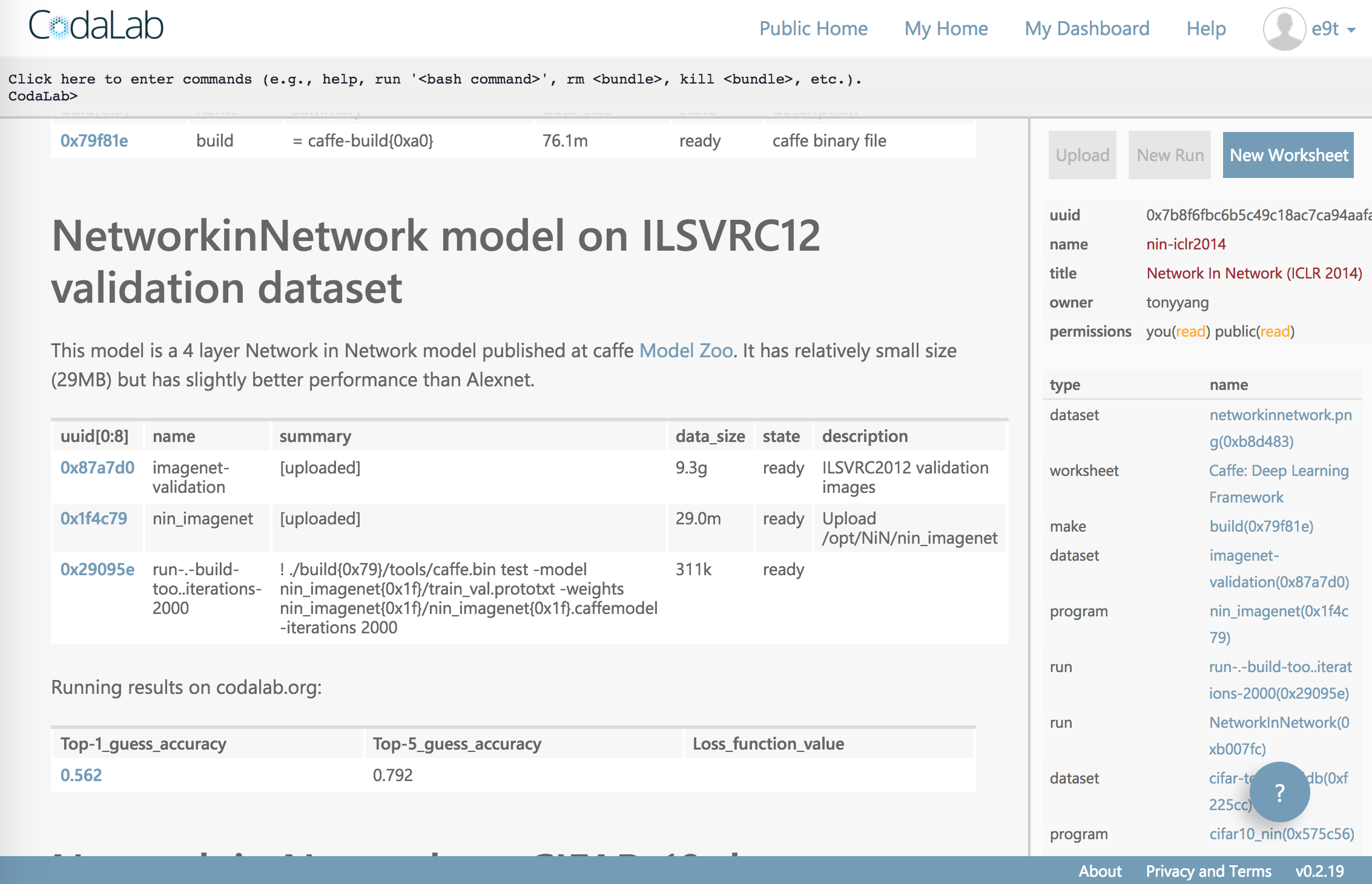Open build(0x79f81e) in sidebar

tap(1261, 526)
